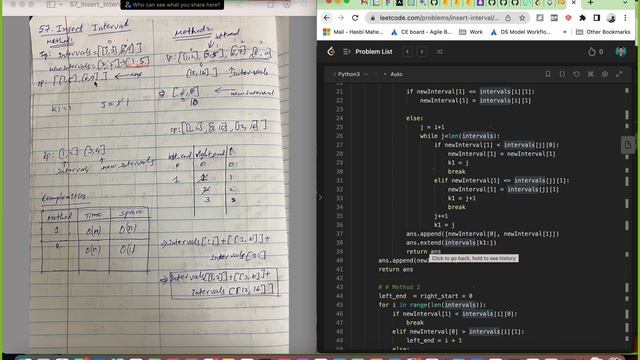640x360 pixels.
Task: Open sidebar view options chevron in Preview
Action: tap(60, 4)
